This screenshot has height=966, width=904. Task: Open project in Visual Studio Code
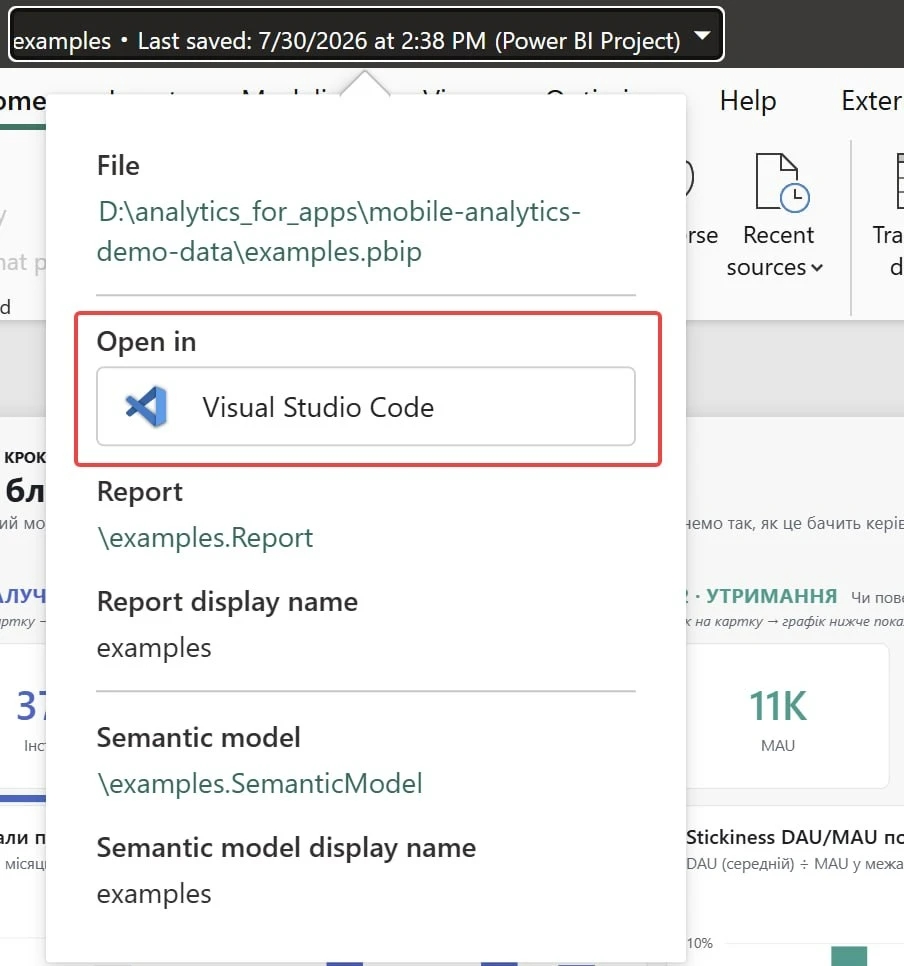pos(365,407)
